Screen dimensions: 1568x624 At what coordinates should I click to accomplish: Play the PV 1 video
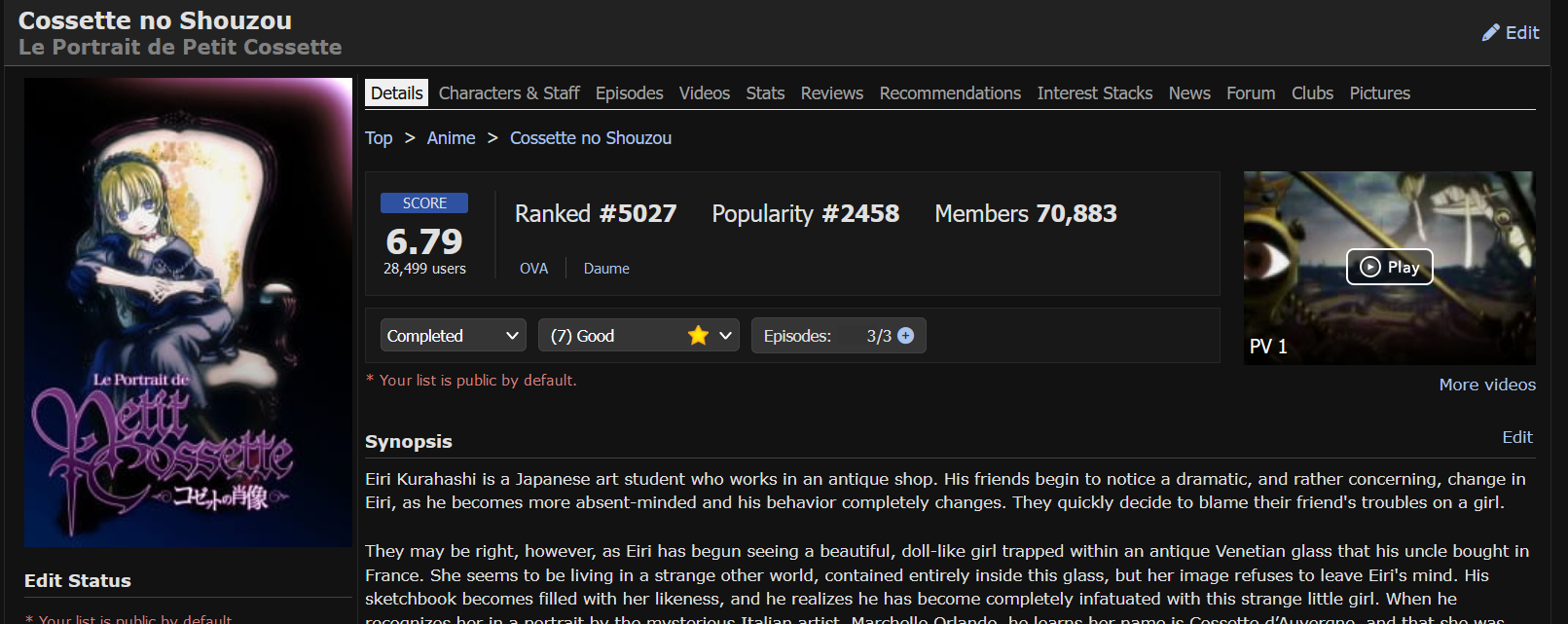(x=1389, y=267)
